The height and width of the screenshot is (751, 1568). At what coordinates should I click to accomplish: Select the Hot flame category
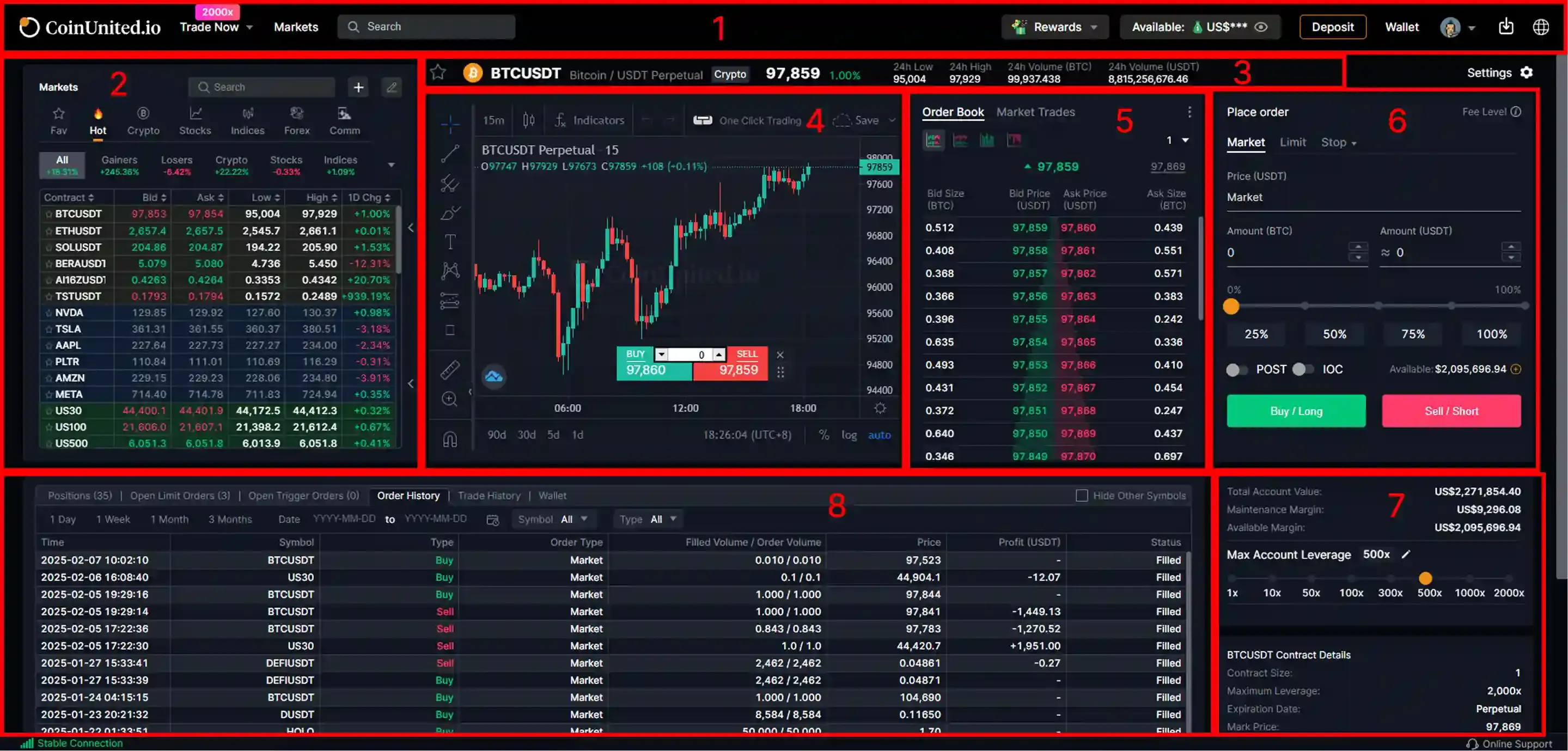(98, 121)
